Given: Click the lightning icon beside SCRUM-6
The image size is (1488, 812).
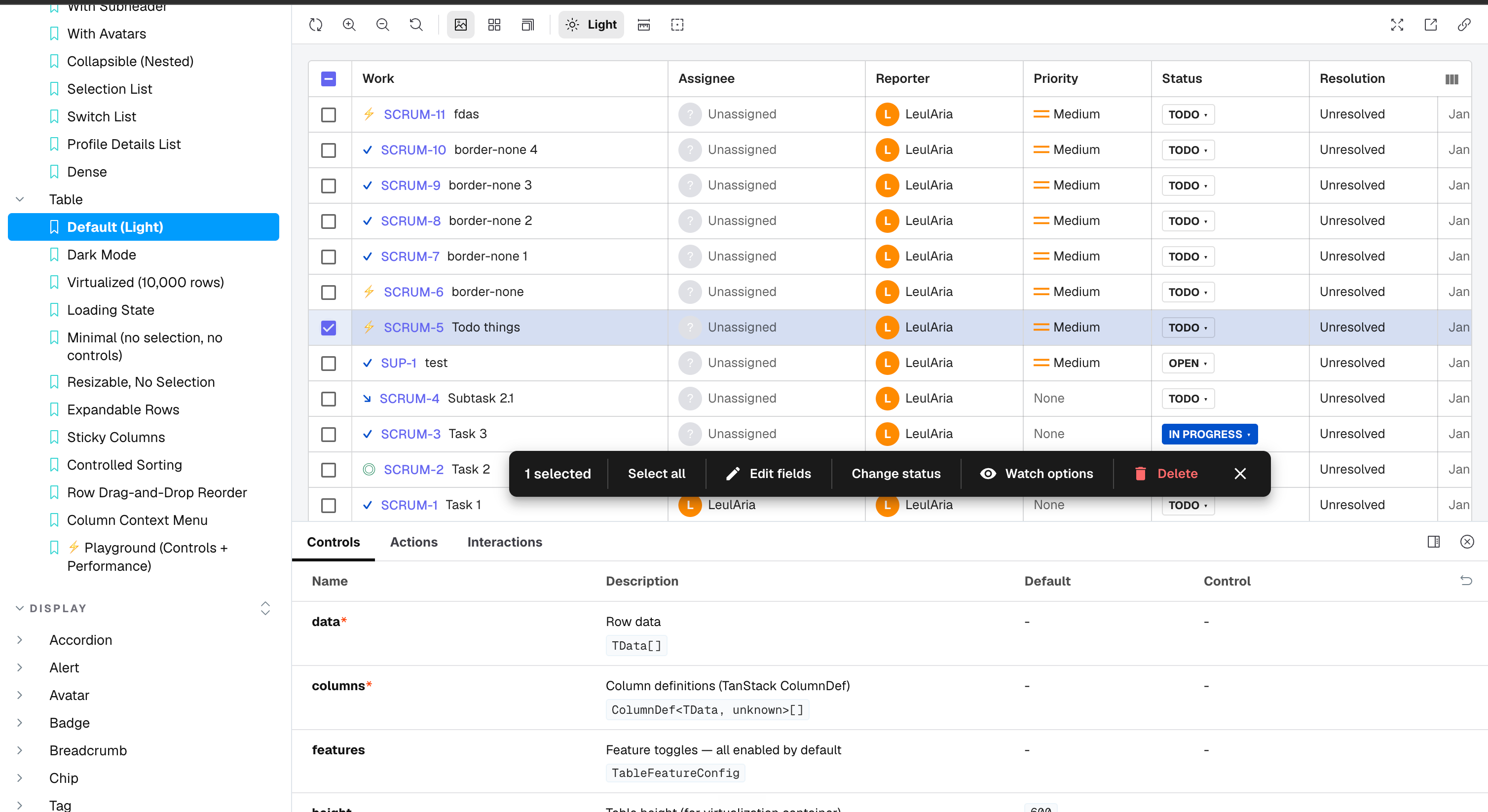Looking at the screenshot, I should pyautogui.click(x=369, y=292).
